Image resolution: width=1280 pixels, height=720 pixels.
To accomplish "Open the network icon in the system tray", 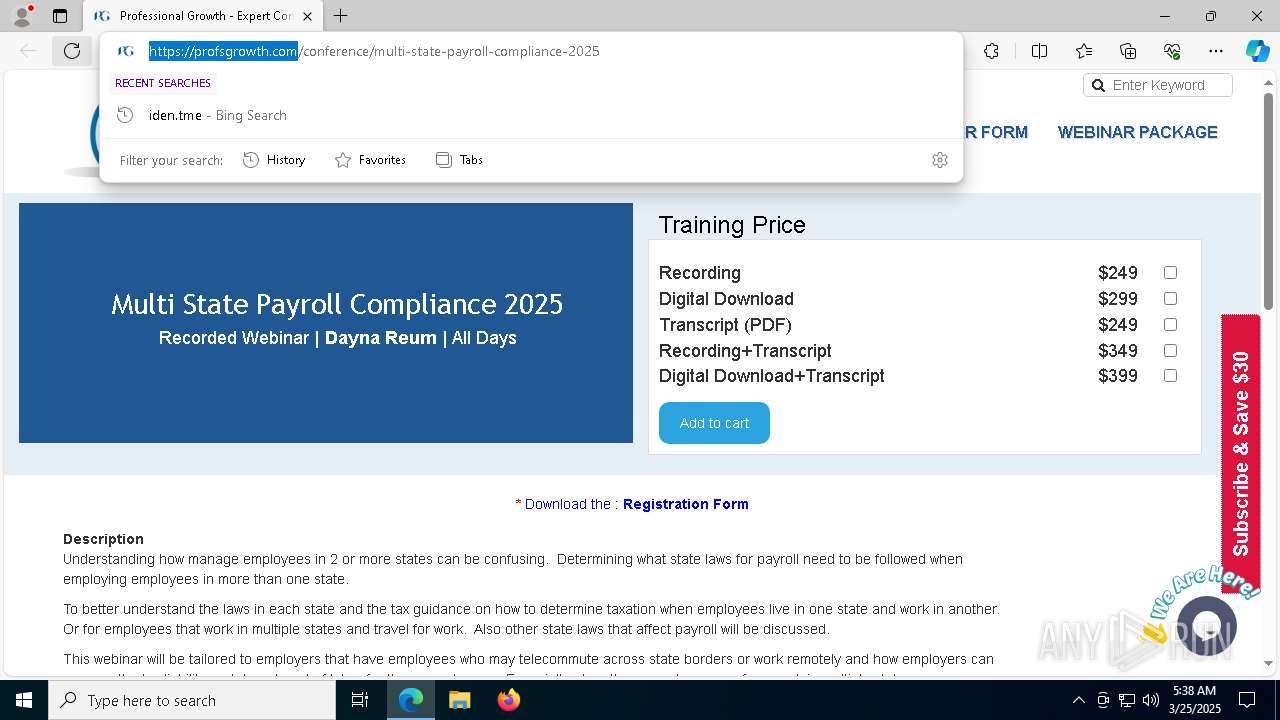I will pyautogui.click(x=1127, y=700).
